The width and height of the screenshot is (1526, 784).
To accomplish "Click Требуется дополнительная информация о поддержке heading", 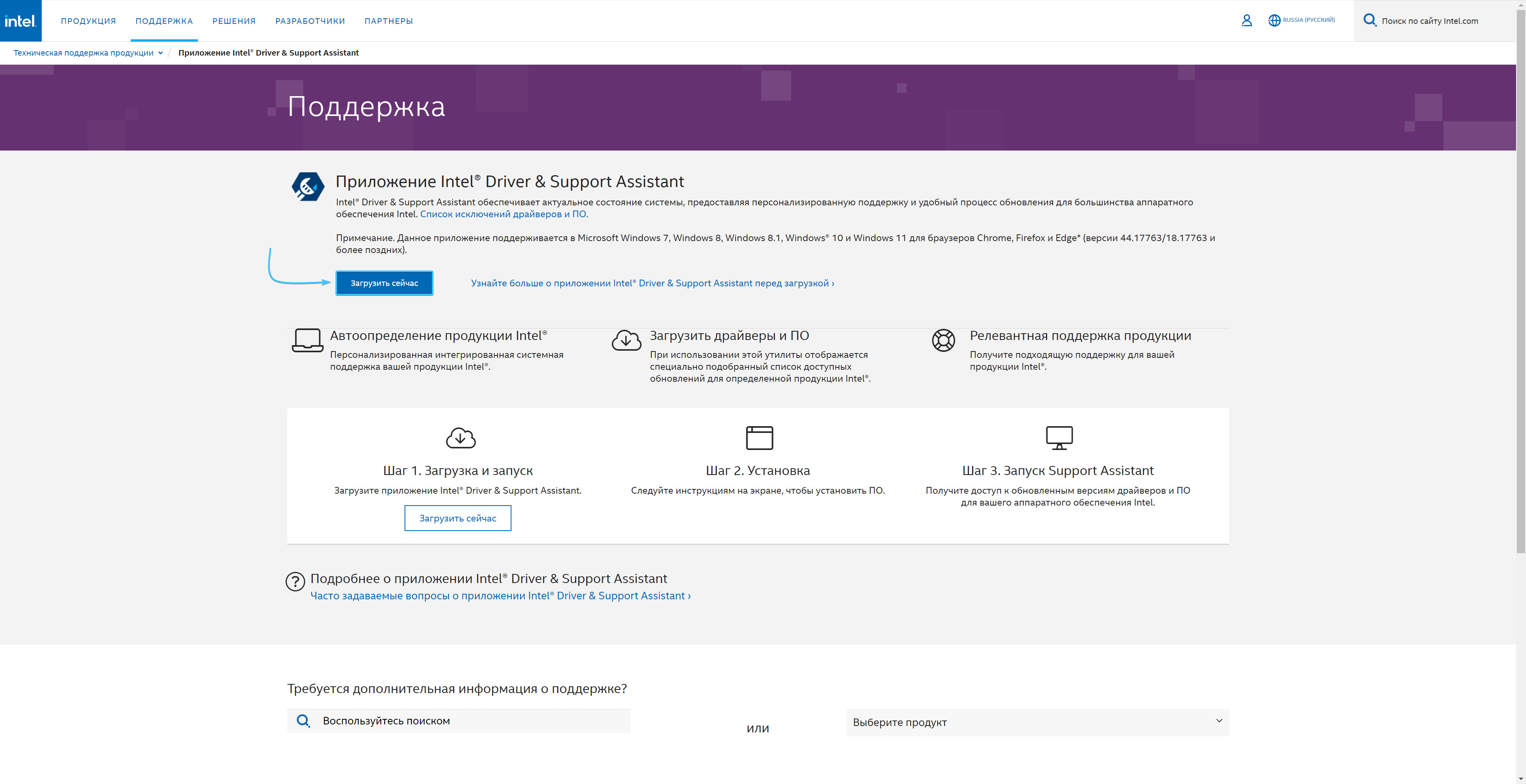I will (x=457, y=689).
